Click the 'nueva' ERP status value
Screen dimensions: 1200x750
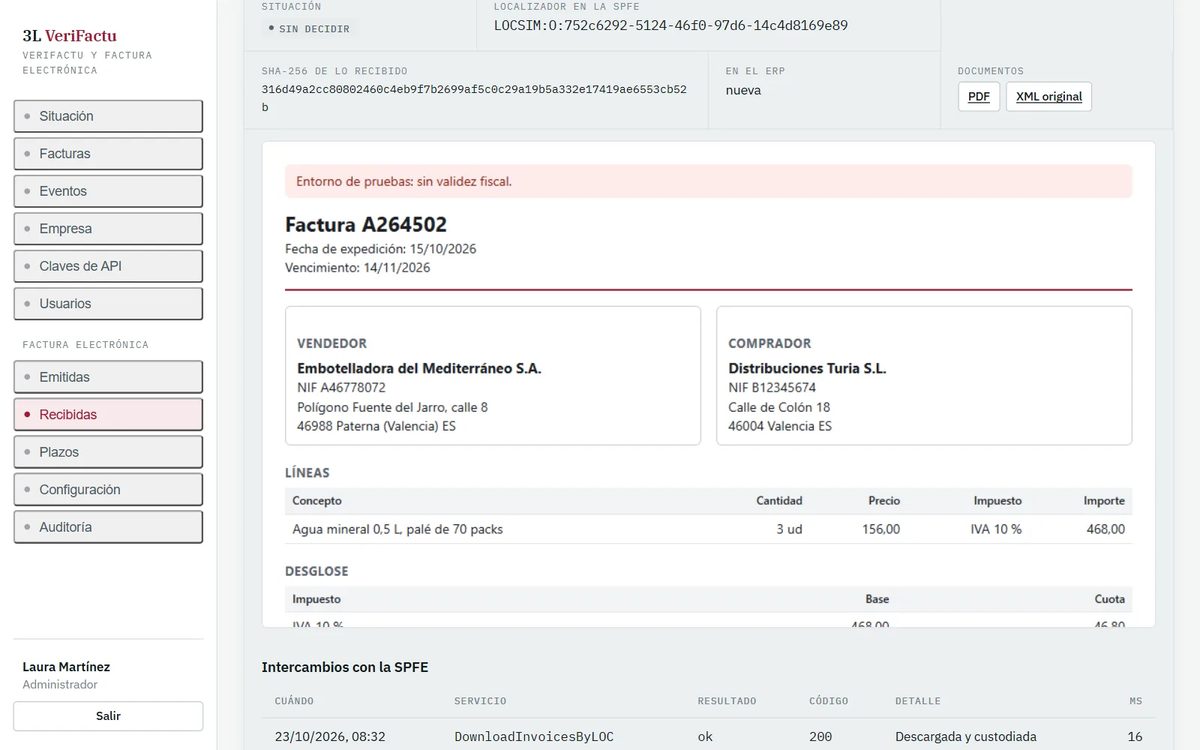(743, 90)
